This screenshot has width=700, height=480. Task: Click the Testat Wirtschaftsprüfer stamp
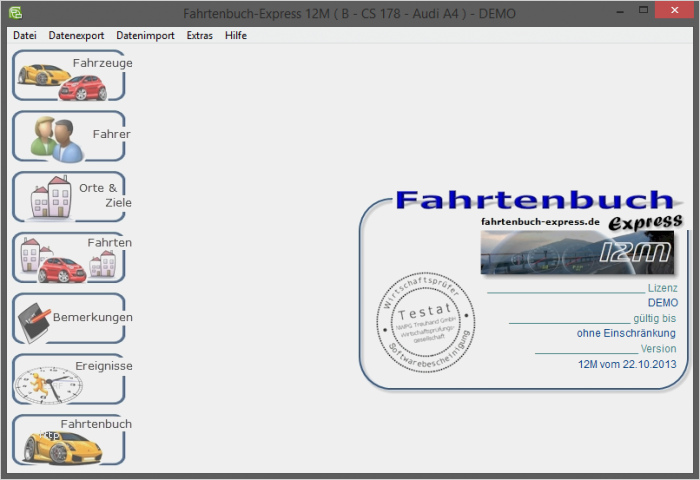point(425,322)
